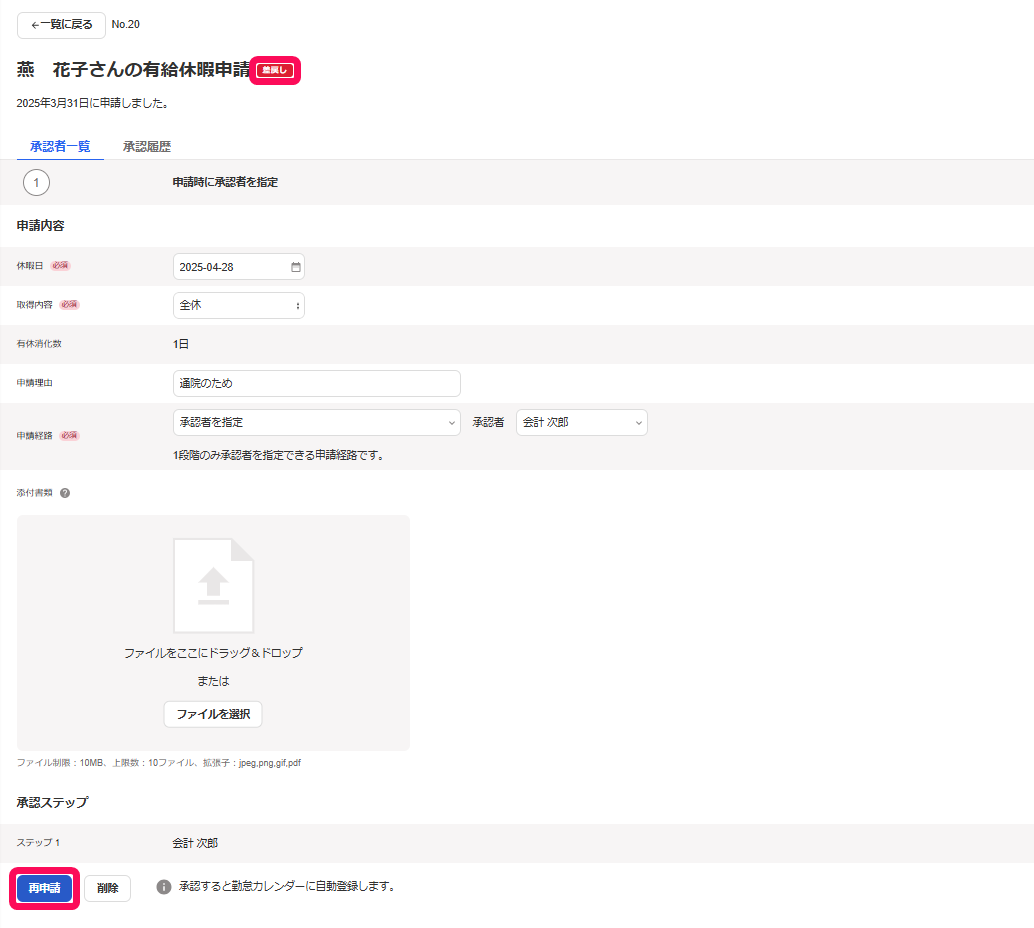Image resolution: width=1034 pixels, height=928 pixels.
Task: Click the ファイルを選択 button
Action: [213, 714]
